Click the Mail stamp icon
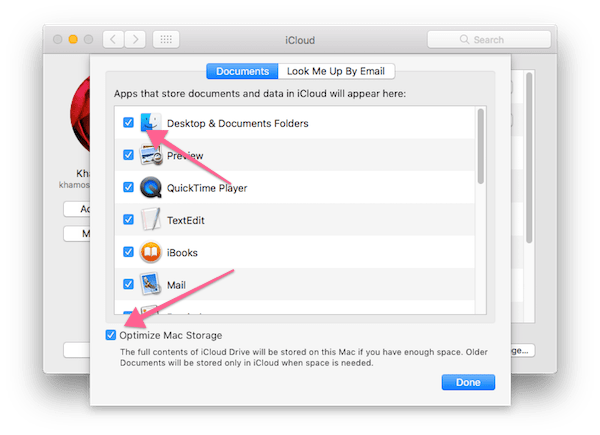Screen dimensions: 600x435 [150, 284]
